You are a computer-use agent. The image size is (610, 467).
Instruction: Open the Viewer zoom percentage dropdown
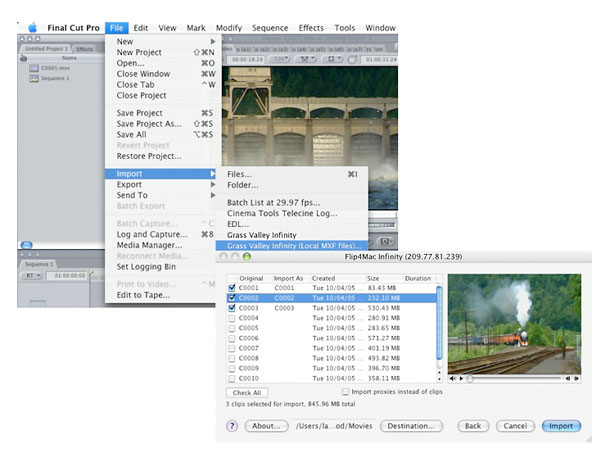[280, 60]
